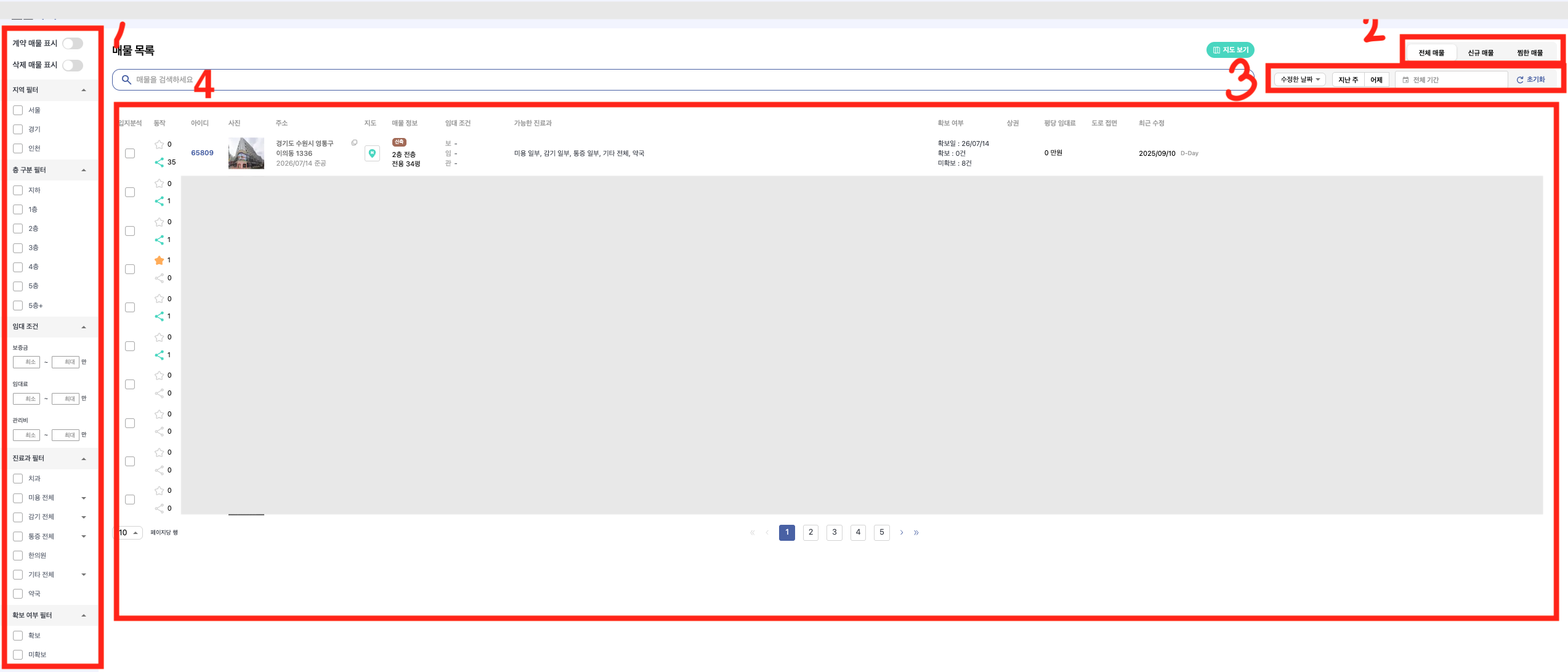The height and width of the screenshot is (672, 1568).
Task: Click the share icon showing 35
Action: 159,162
